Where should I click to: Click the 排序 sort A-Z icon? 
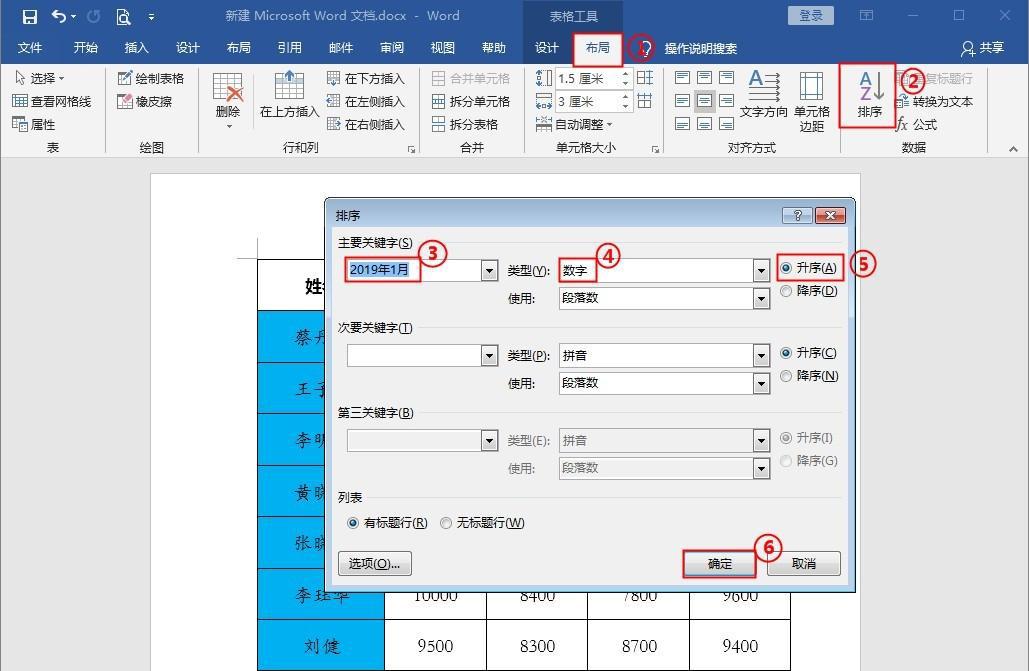click(x=868, y=95)
